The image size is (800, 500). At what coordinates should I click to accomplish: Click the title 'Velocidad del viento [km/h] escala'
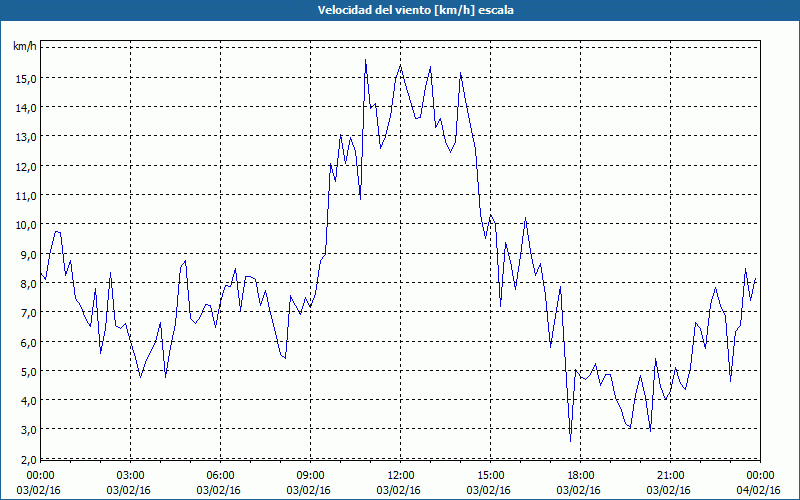tap(415, 10)
